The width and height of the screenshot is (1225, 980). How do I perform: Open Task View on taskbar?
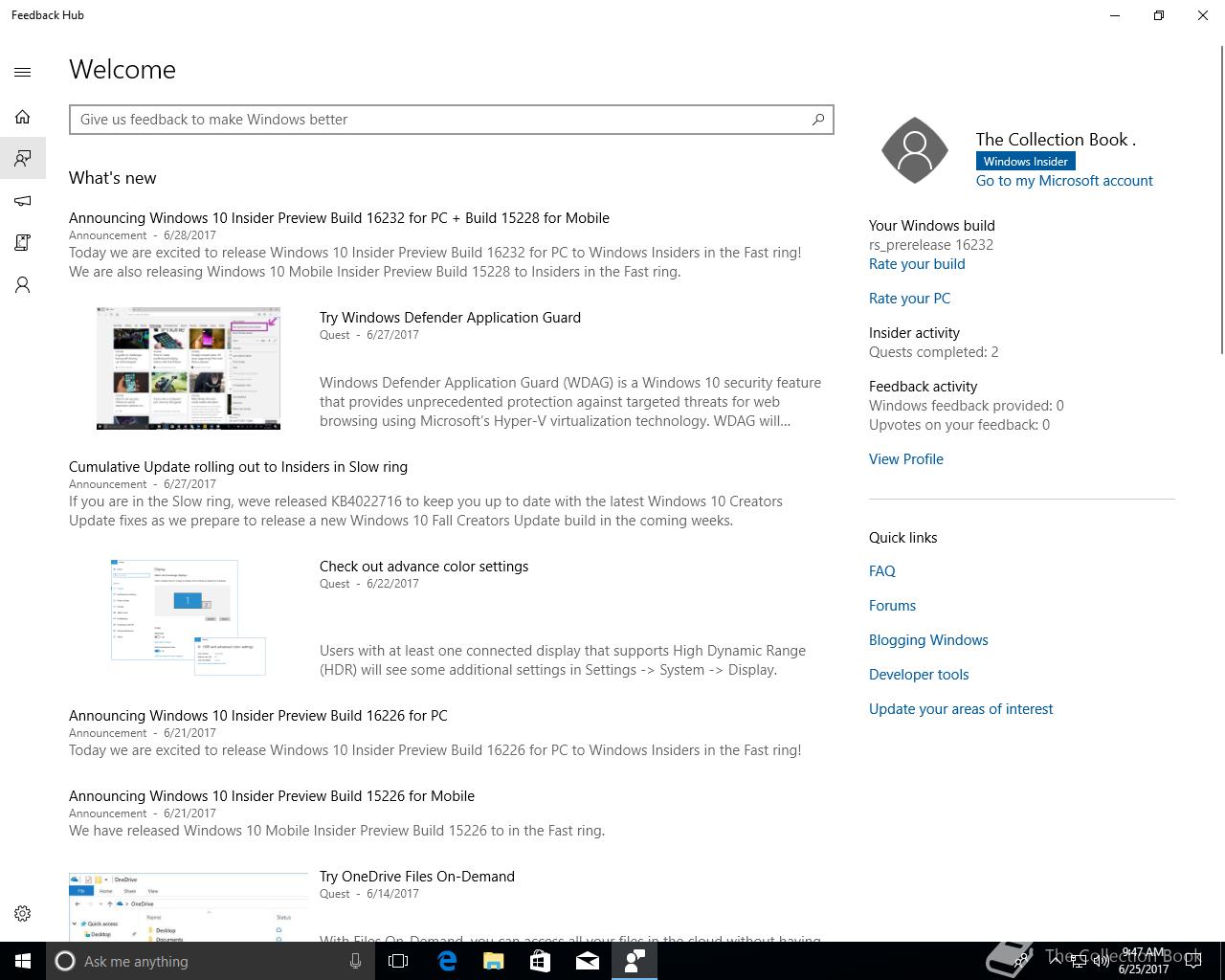[x=398, y=961]
